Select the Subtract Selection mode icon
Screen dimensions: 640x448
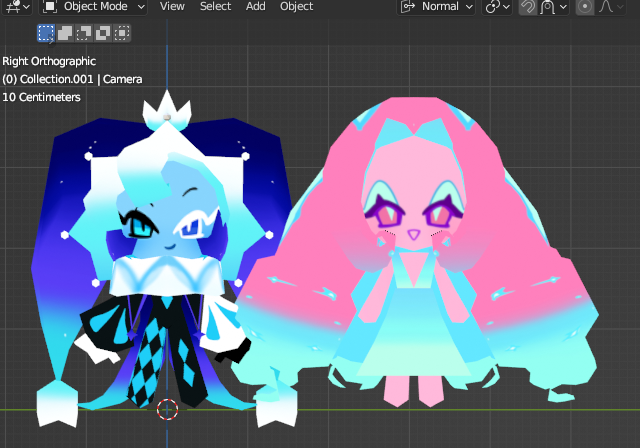tap(84, 33)
